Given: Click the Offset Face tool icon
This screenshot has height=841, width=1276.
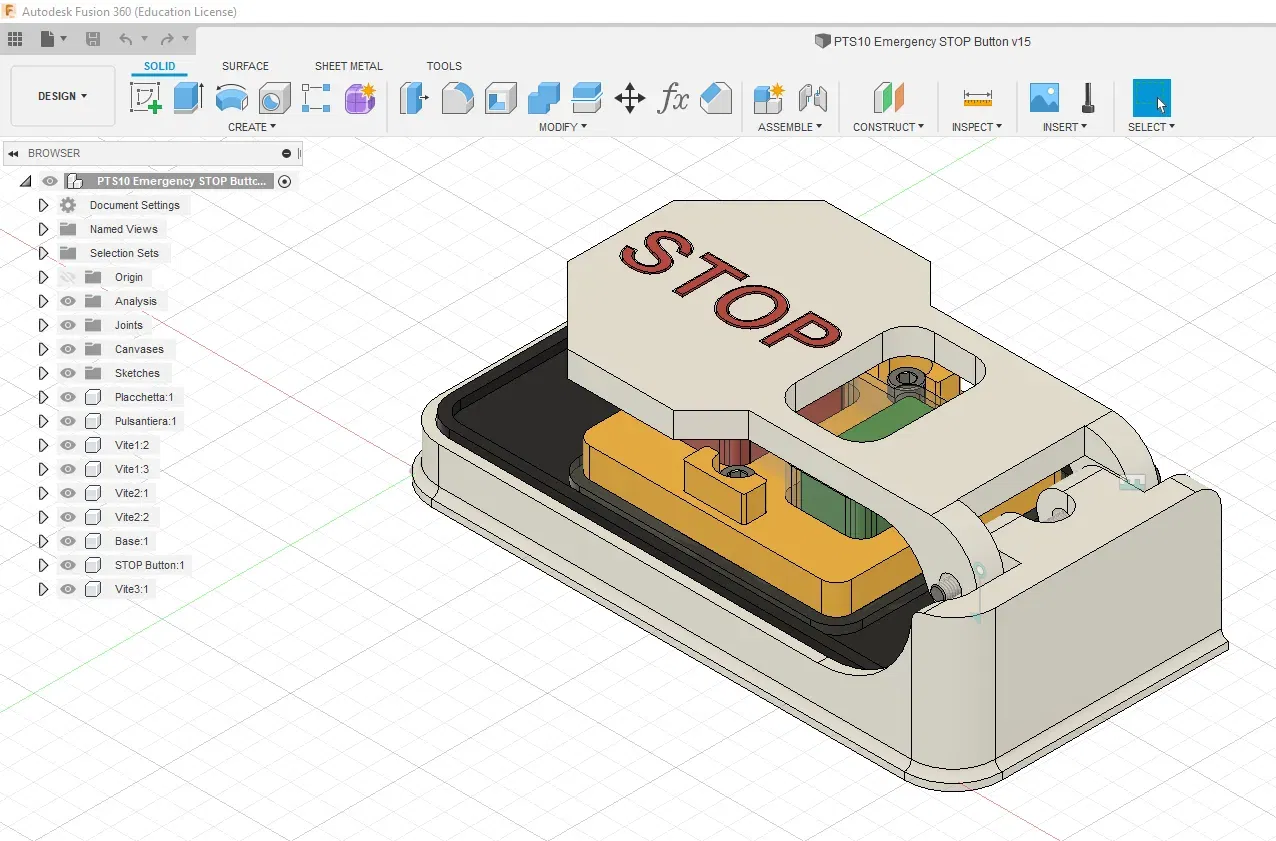Looking at the screenshot, I should tap(587, 98).
